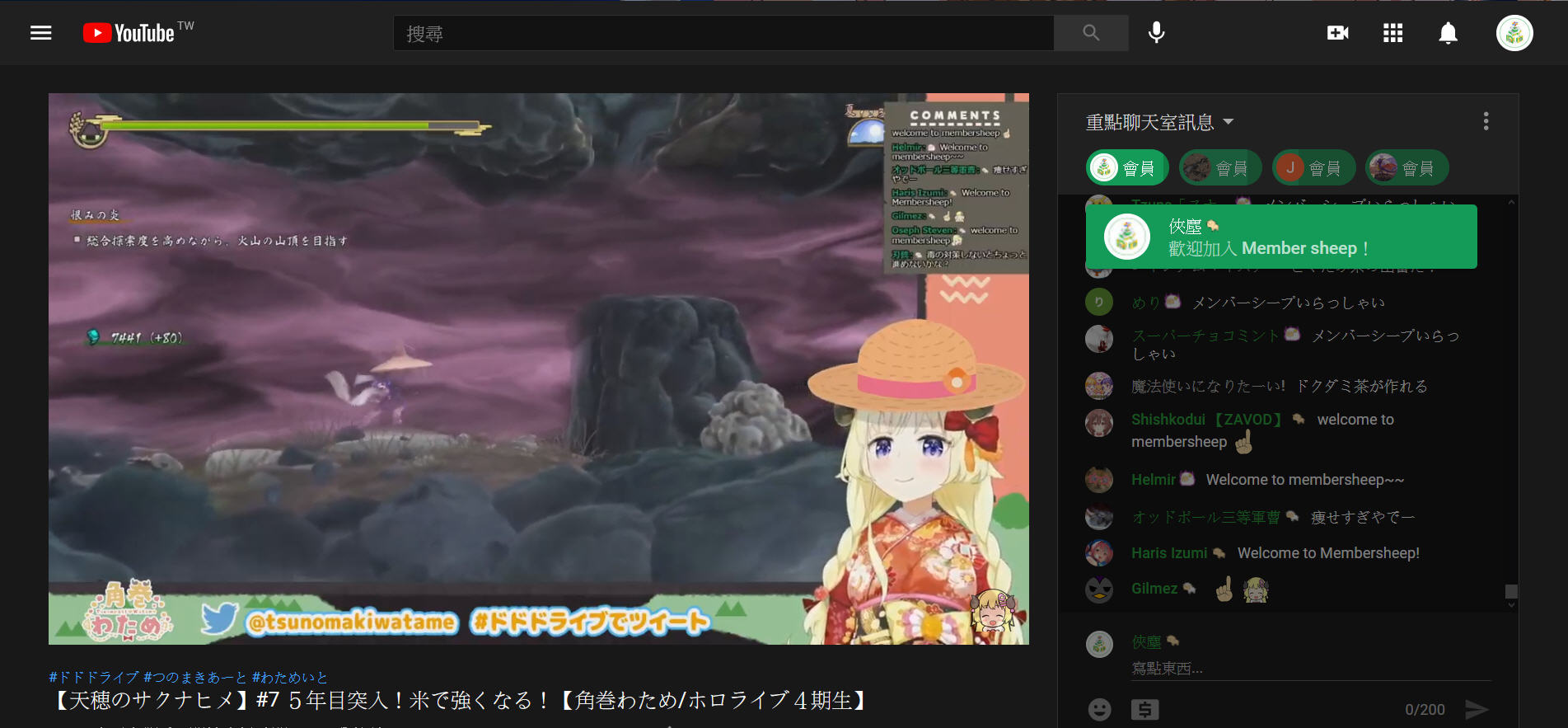Activate voice search microphone
This screenshot has height=728, width=1568.
tap(1157, 33)
